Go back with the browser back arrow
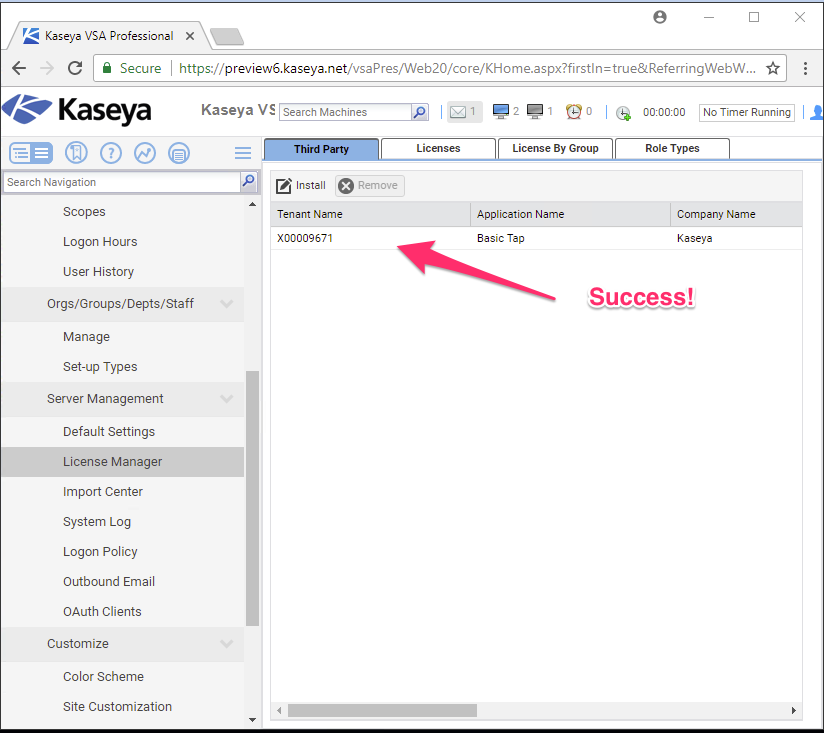 tap(19, 68)
